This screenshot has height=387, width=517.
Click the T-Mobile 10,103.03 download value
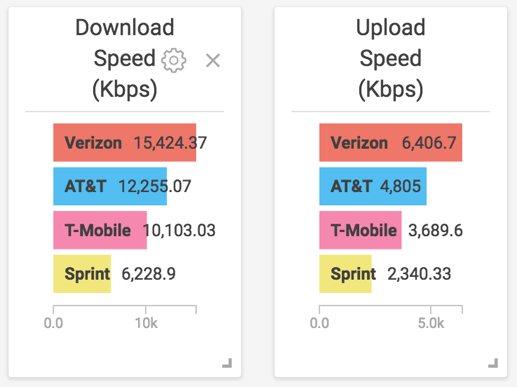coord(179,230)
